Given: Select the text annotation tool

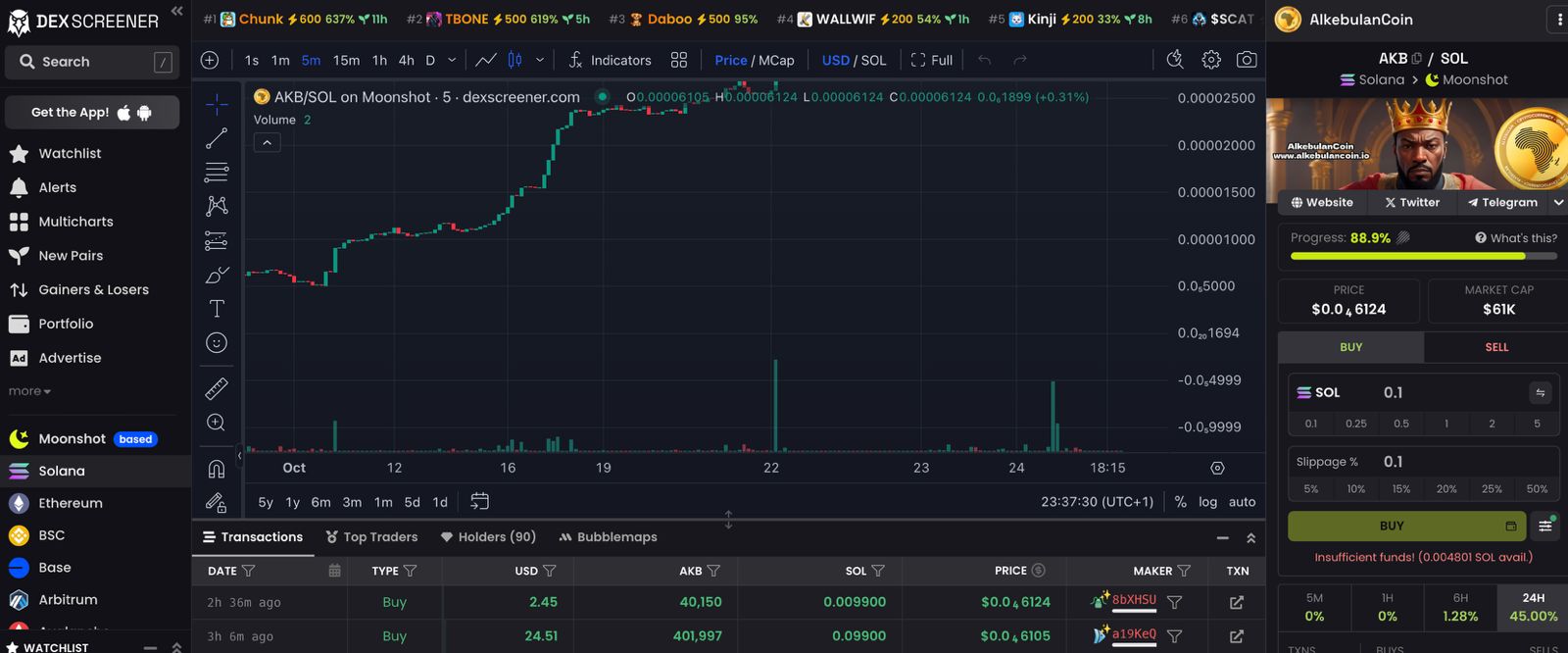Looking at the screenshot, I should pos(217,309).
